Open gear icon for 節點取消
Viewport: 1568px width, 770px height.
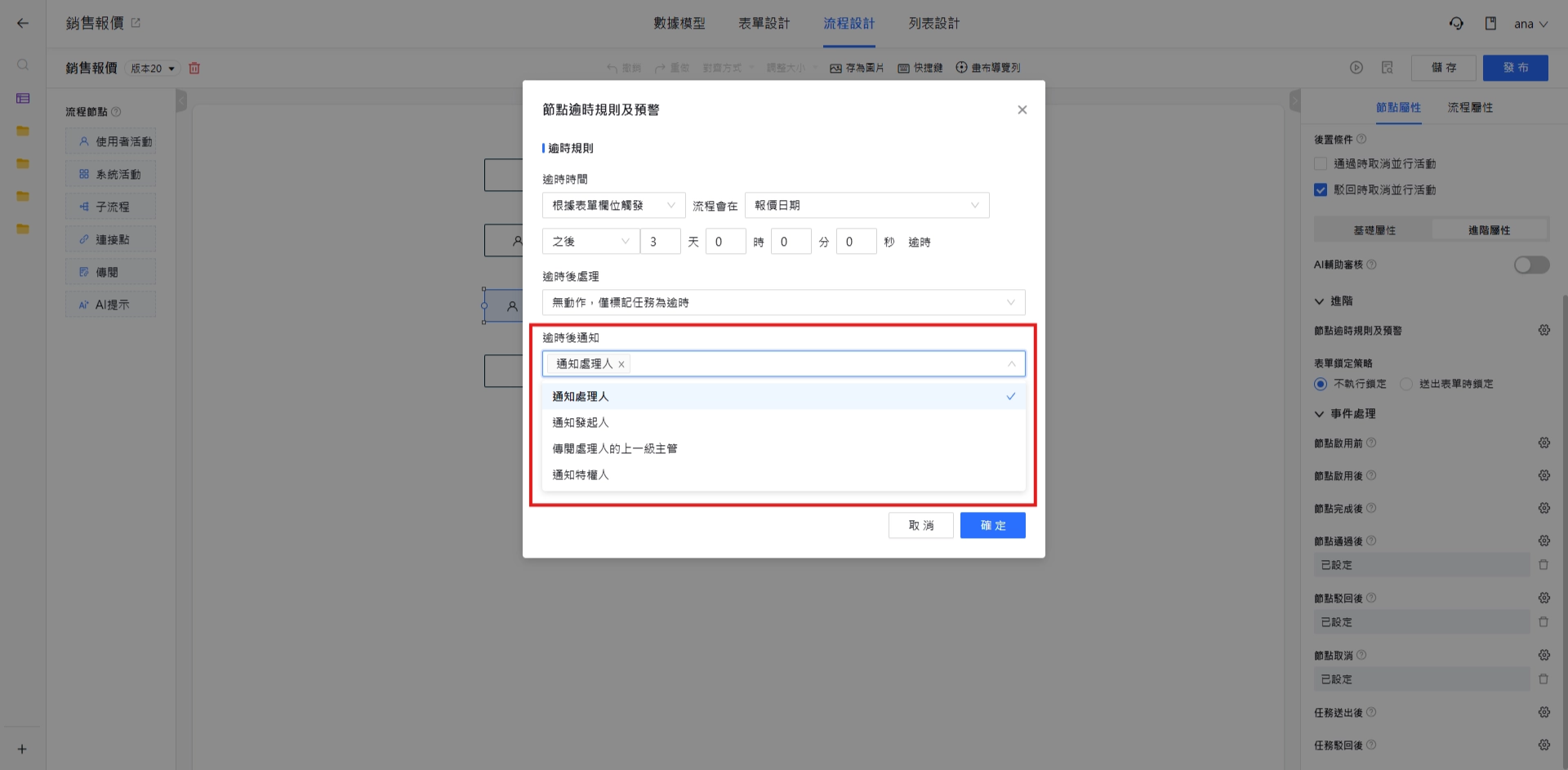tap(1544, 656)
